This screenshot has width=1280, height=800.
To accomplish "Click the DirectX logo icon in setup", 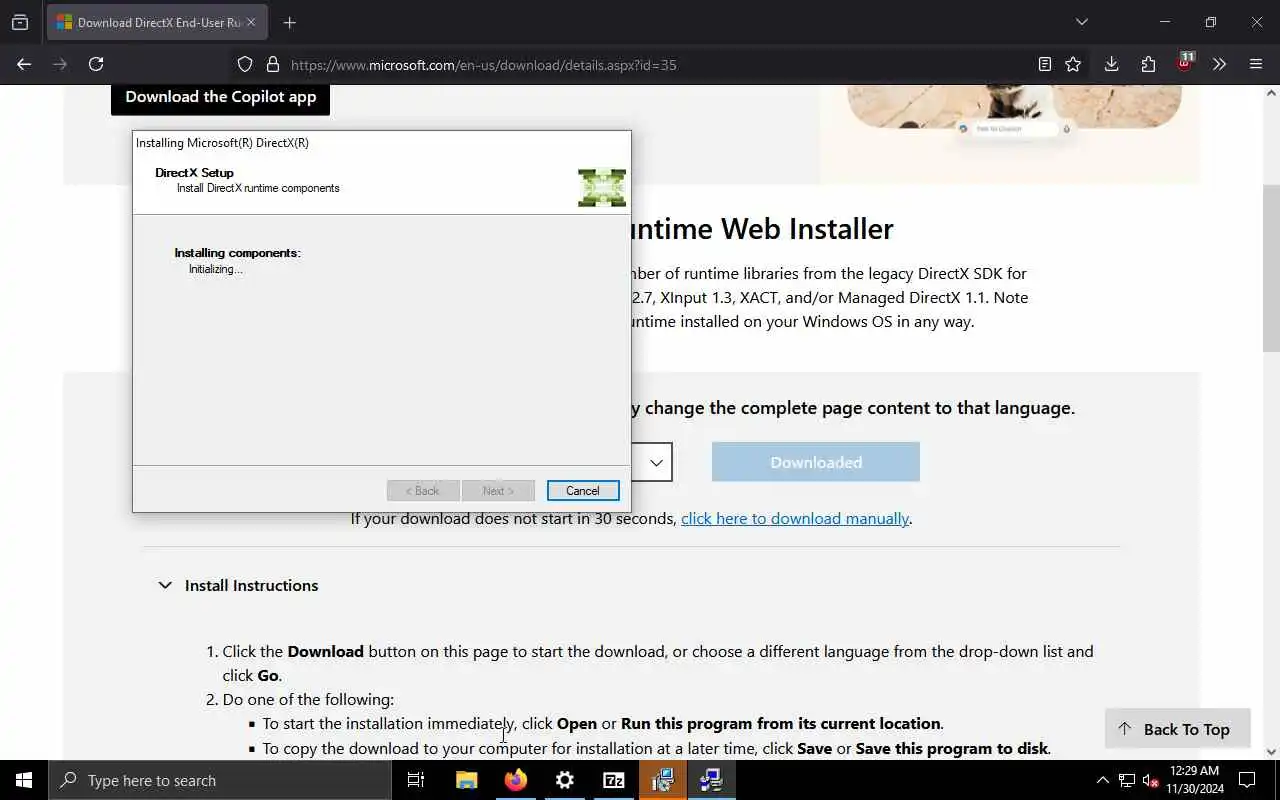I will (x=602, y=187).
